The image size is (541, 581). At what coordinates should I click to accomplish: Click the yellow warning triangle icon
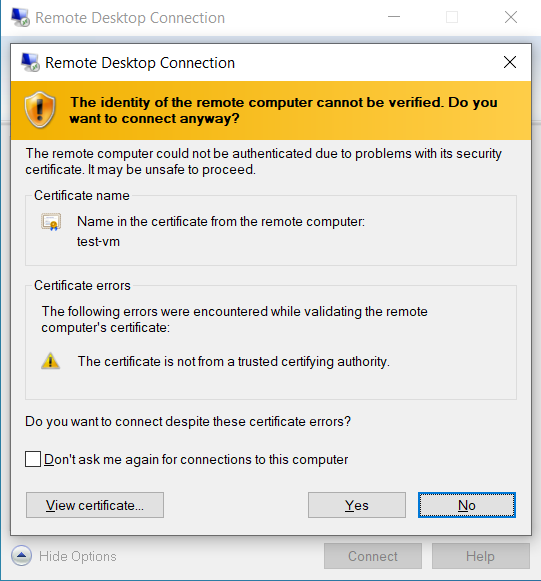click(x=50, y=361)
